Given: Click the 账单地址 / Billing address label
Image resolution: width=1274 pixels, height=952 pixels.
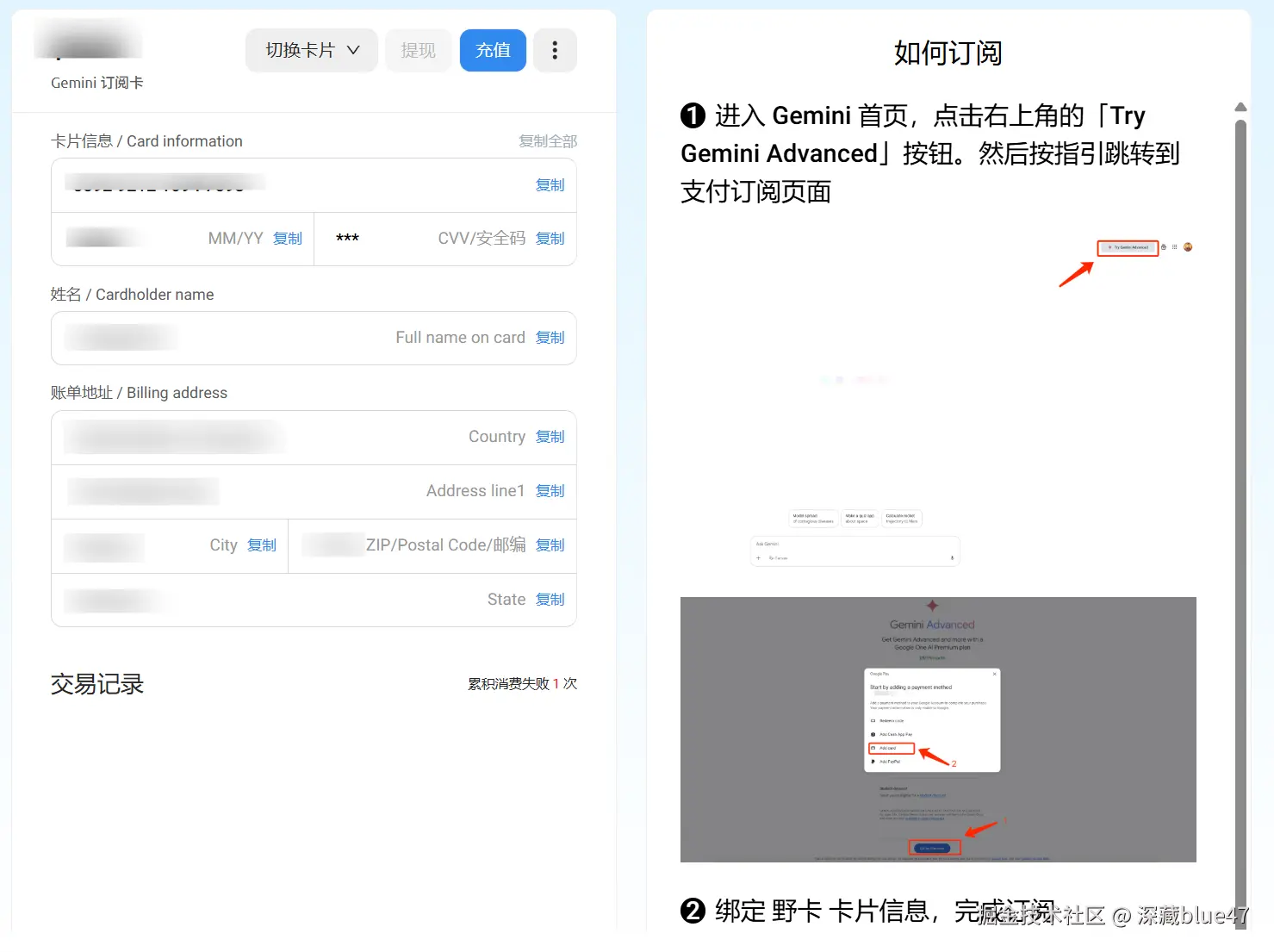Looking at the screenshot, I should point(139,393).
